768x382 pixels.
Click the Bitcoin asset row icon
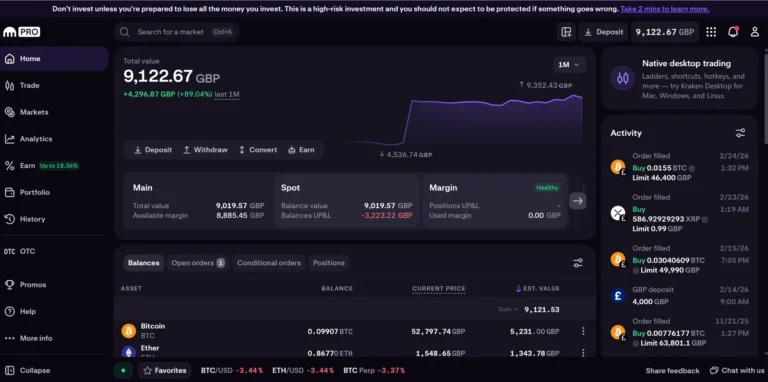coord(129,331)
